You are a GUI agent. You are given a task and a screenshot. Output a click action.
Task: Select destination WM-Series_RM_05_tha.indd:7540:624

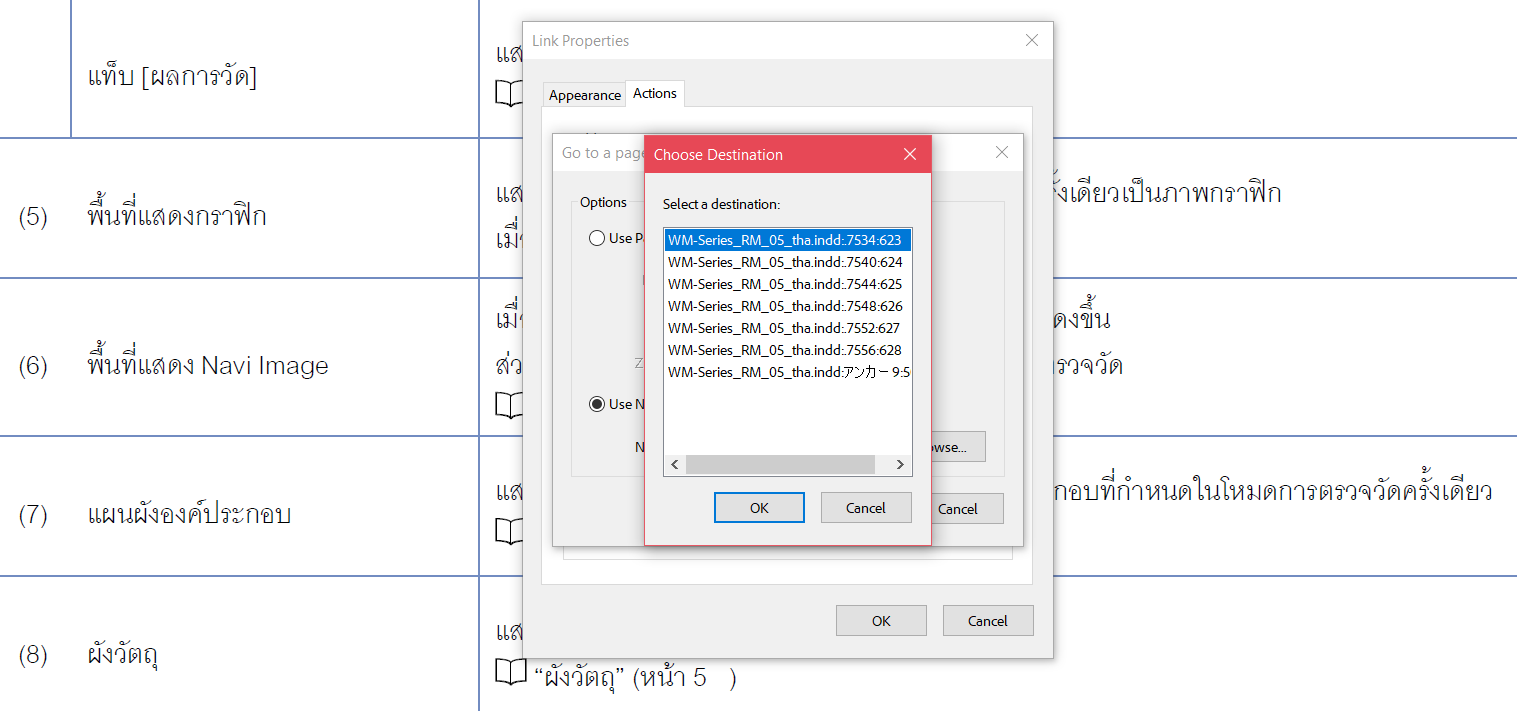tap(785, 261)
